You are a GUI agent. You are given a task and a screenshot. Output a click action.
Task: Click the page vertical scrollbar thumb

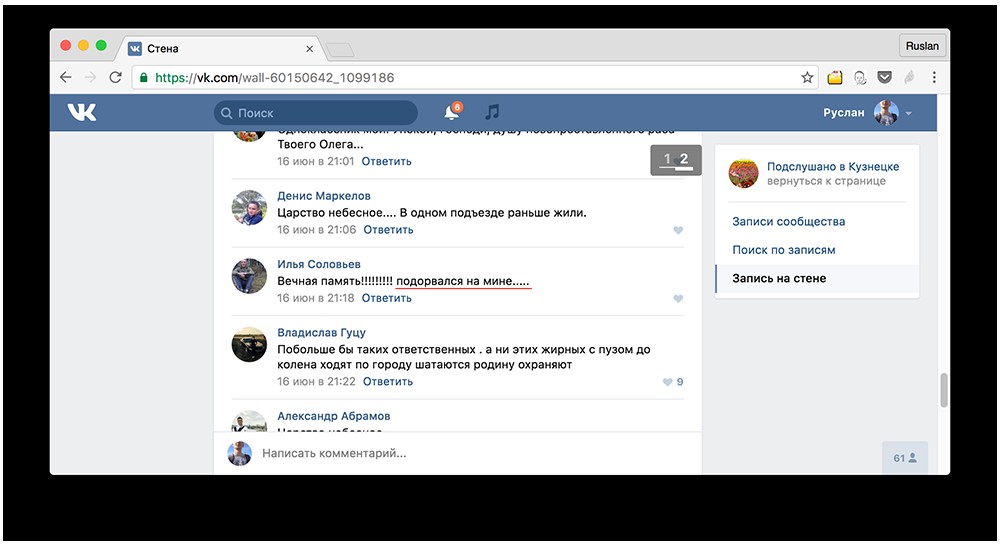pos(943,390)
